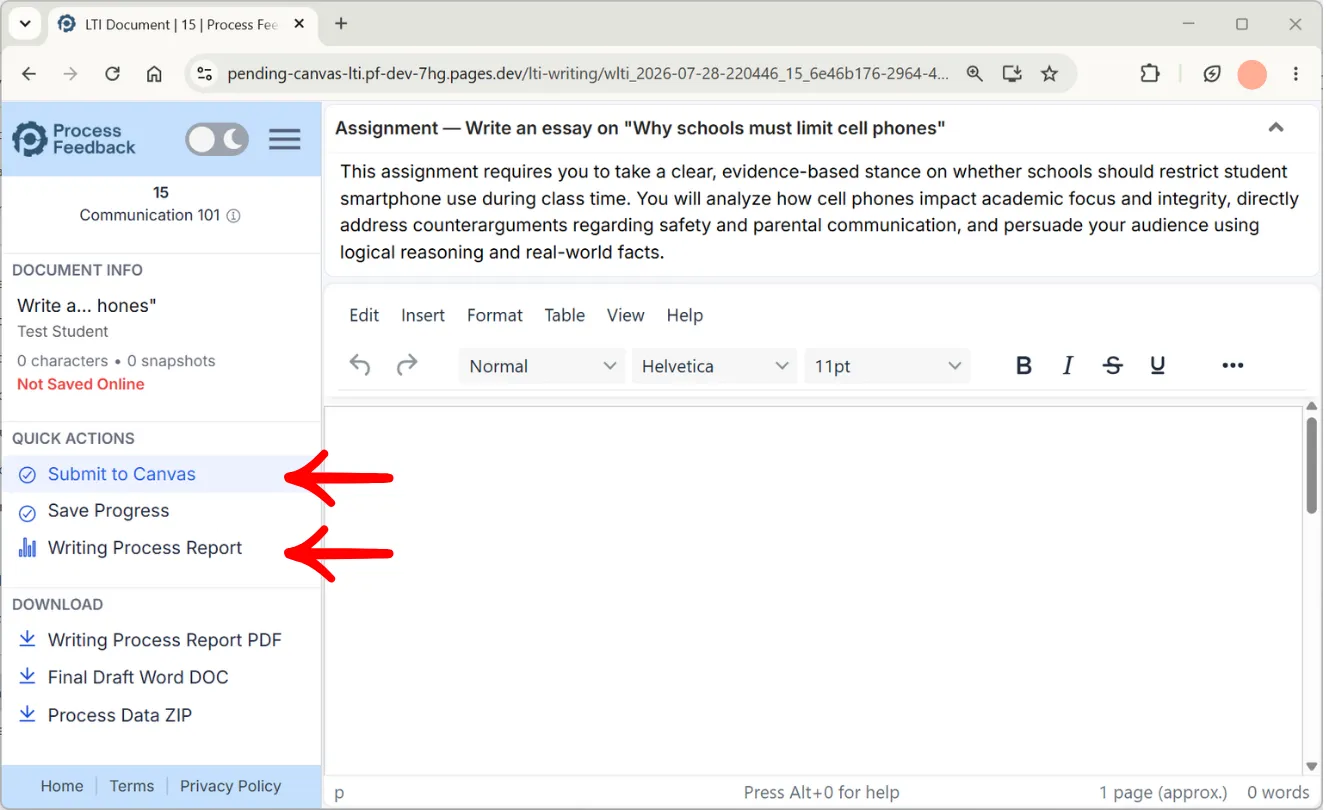1326x810 pixels.
Task: Click 'Press Alt+0 for help' text
Action: (x=821, y=793)
